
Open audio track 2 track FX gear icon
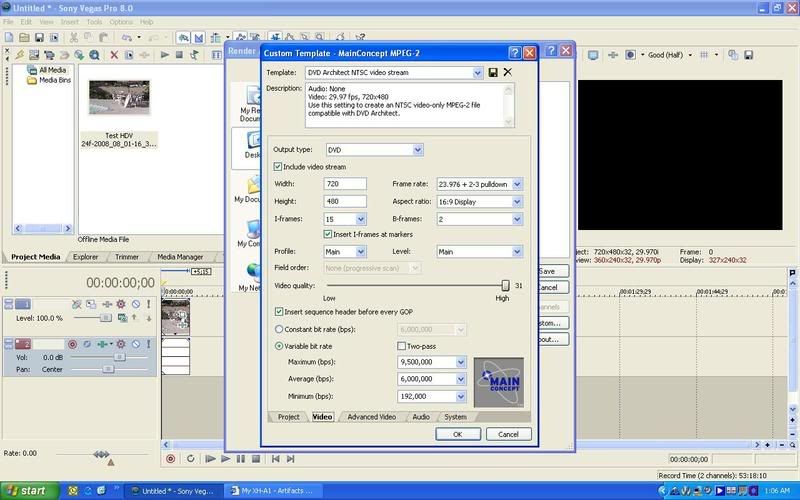coord(121,344)
